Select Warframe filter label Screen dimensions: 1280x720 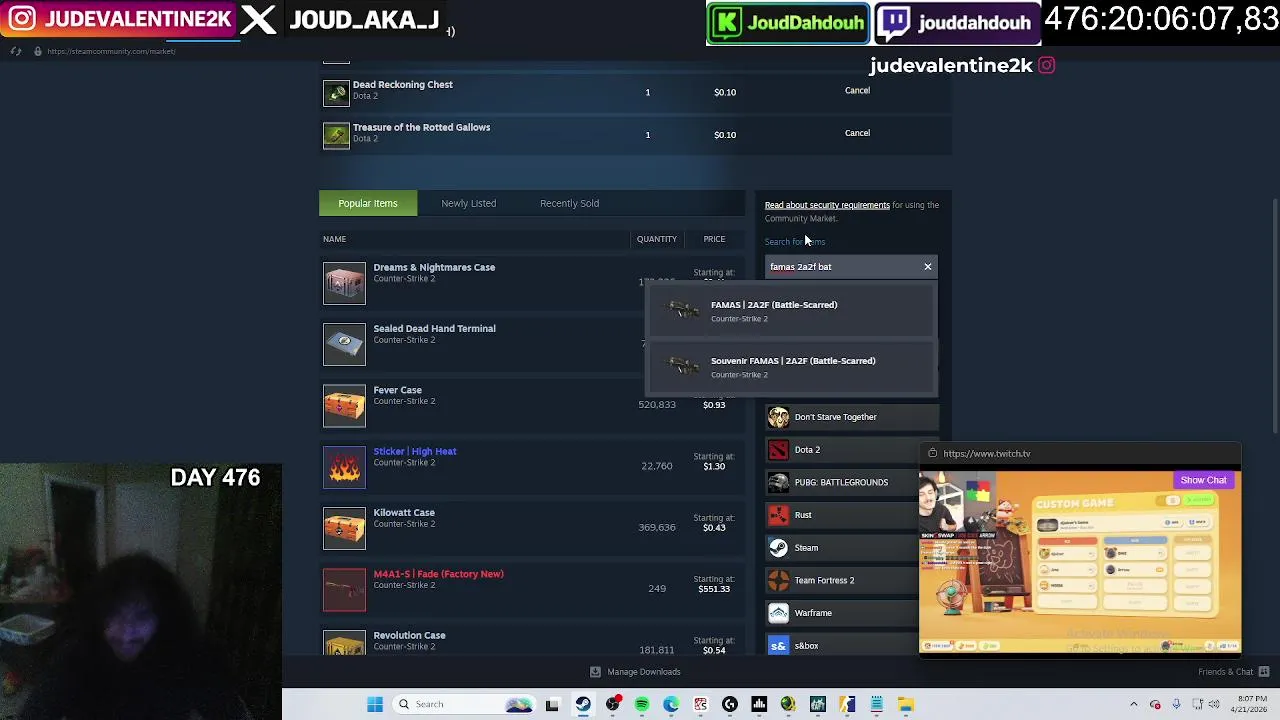813,613
